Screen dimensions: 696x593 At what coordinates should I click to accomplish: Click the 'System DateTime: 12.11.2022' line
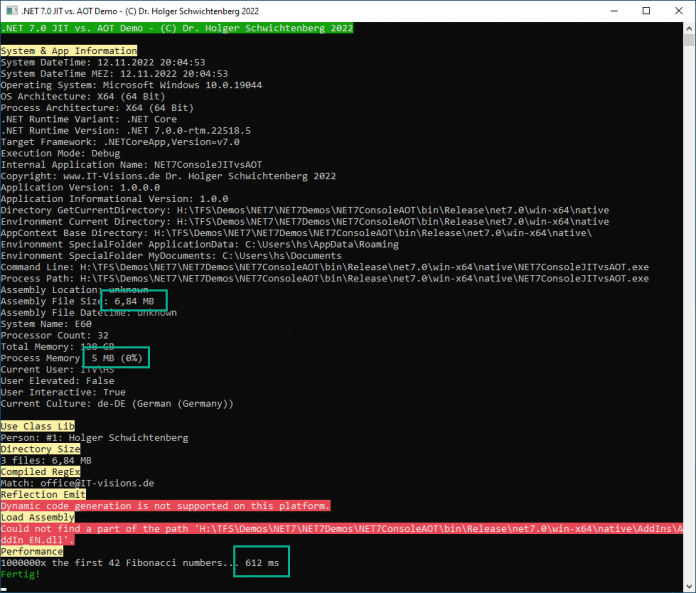(x=103, y=62)
